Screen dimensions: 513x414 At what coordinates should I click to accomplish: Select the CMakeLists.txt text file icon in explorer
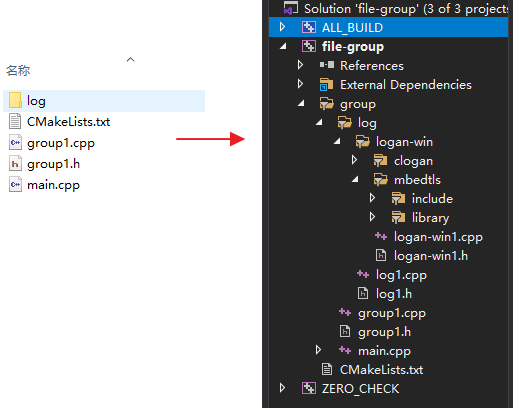(x=15, y=121)
